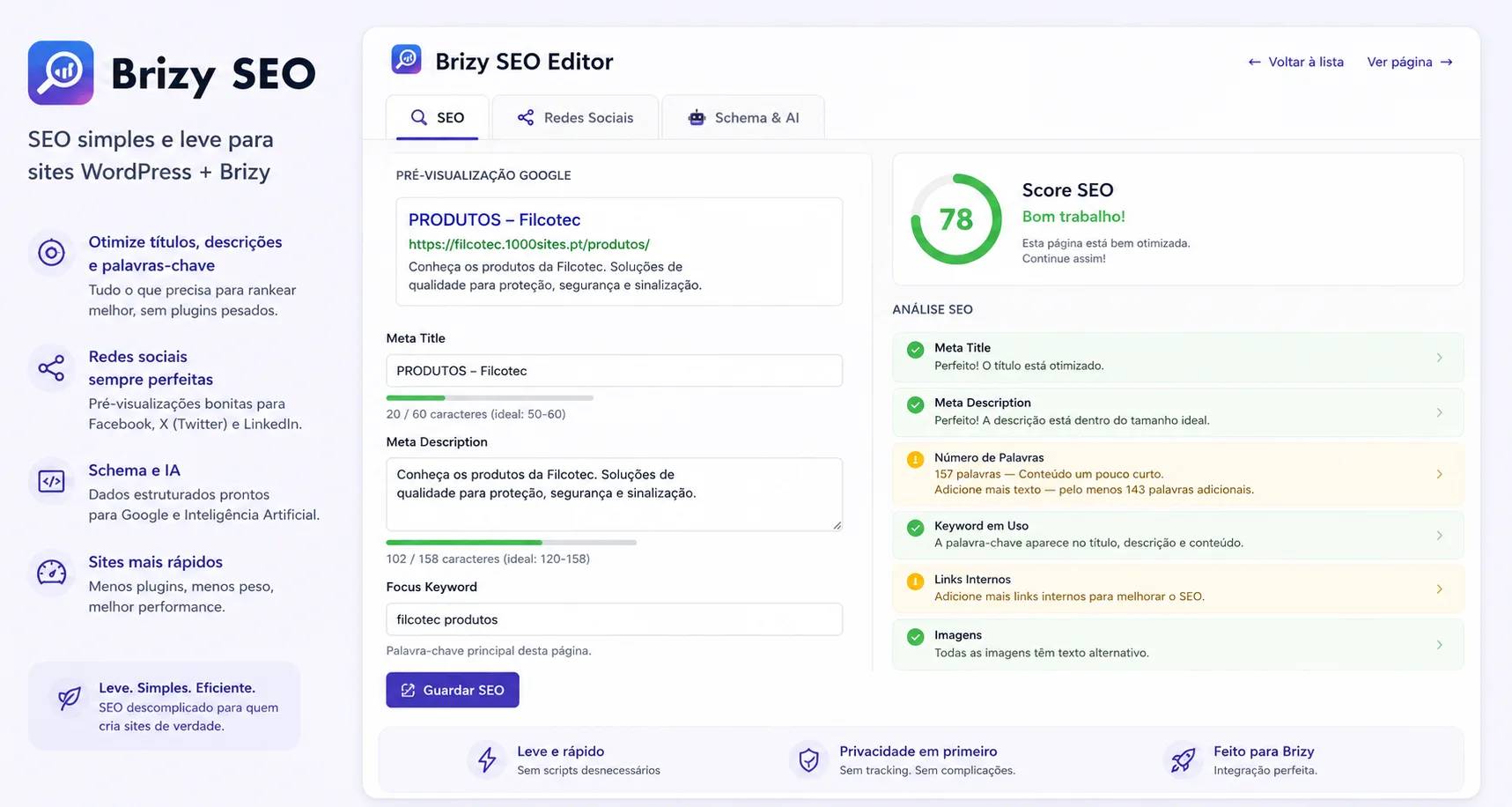
Task: Expand the Links Internos chevron
Action: point(1440,589)
